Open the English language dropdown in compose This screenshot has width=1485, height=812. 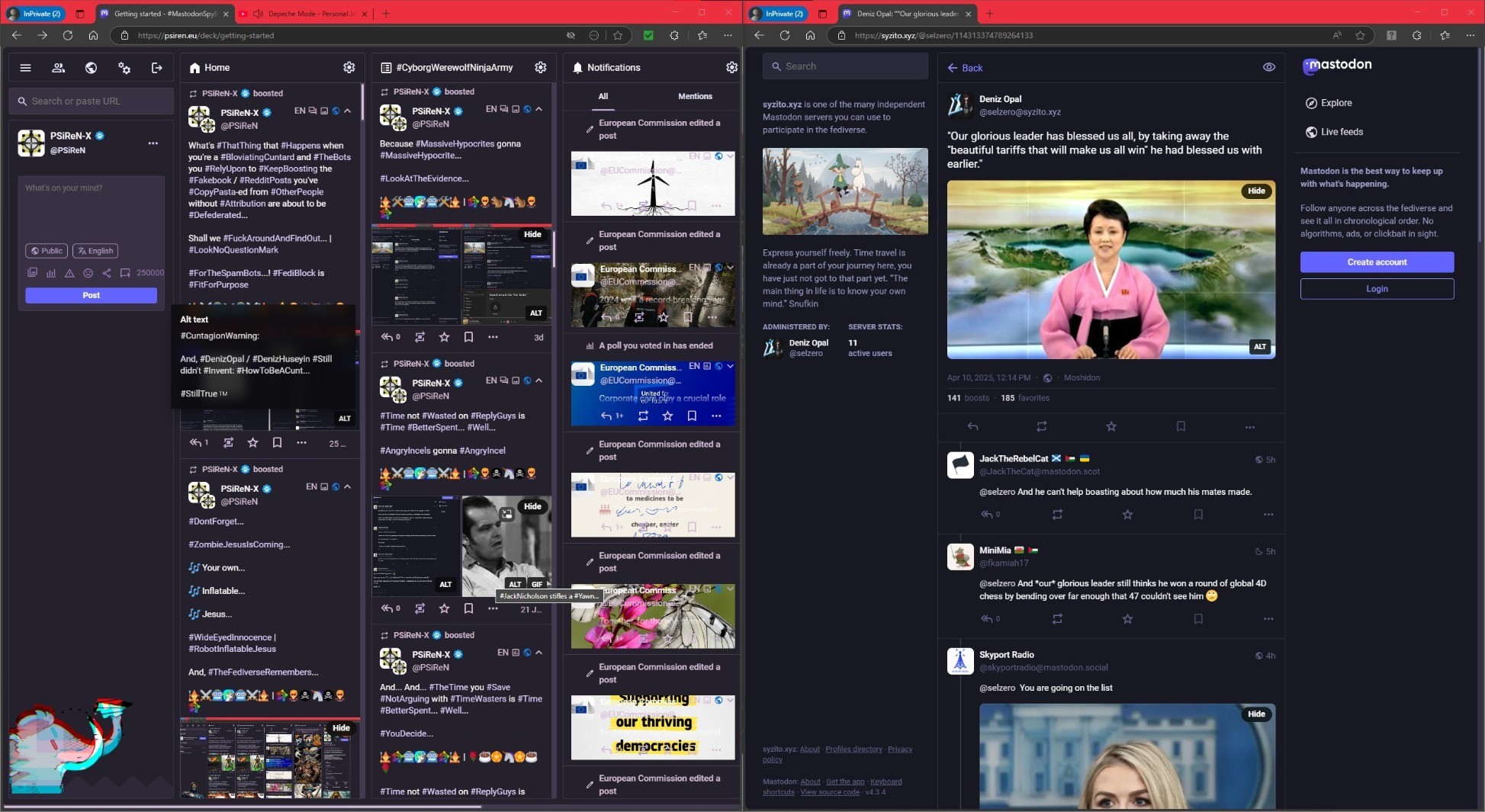point(95,251)
